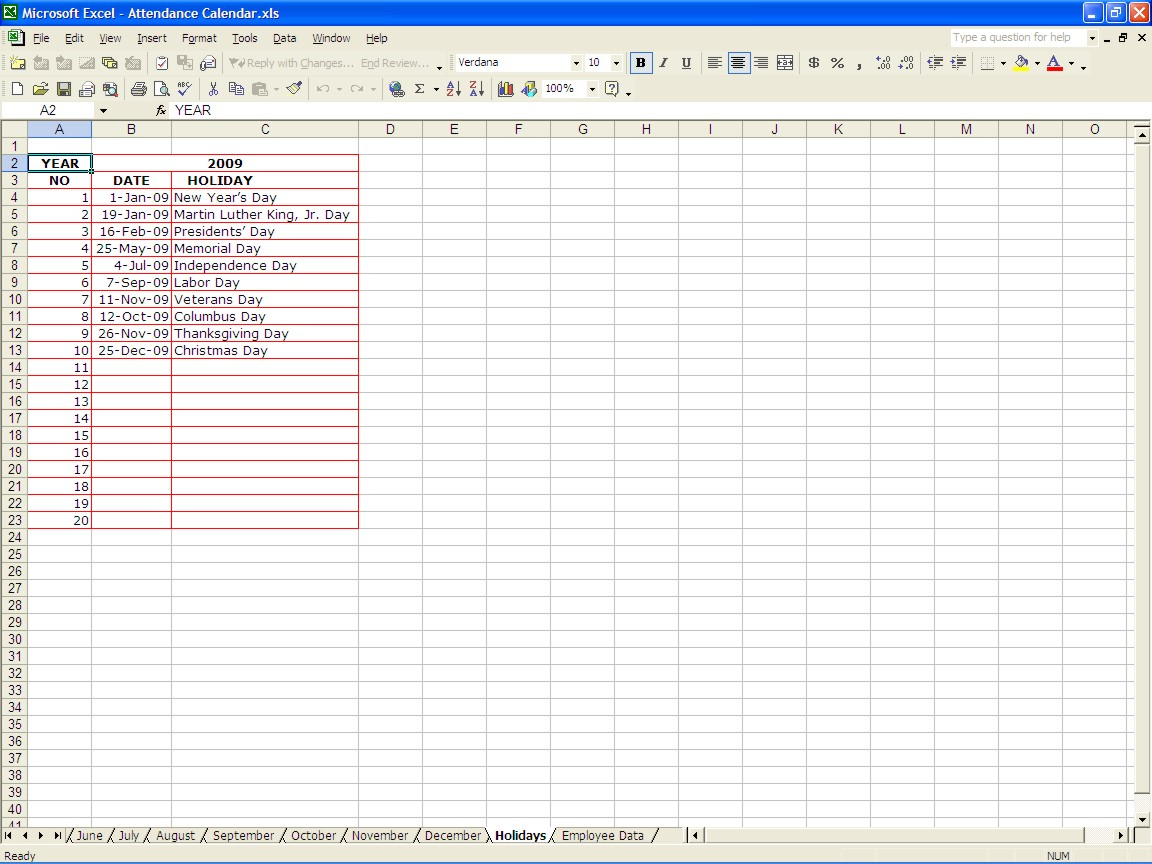Click the Format Painter brush icon
Viewport: 1152px width, 864px height.
(294, 89)
